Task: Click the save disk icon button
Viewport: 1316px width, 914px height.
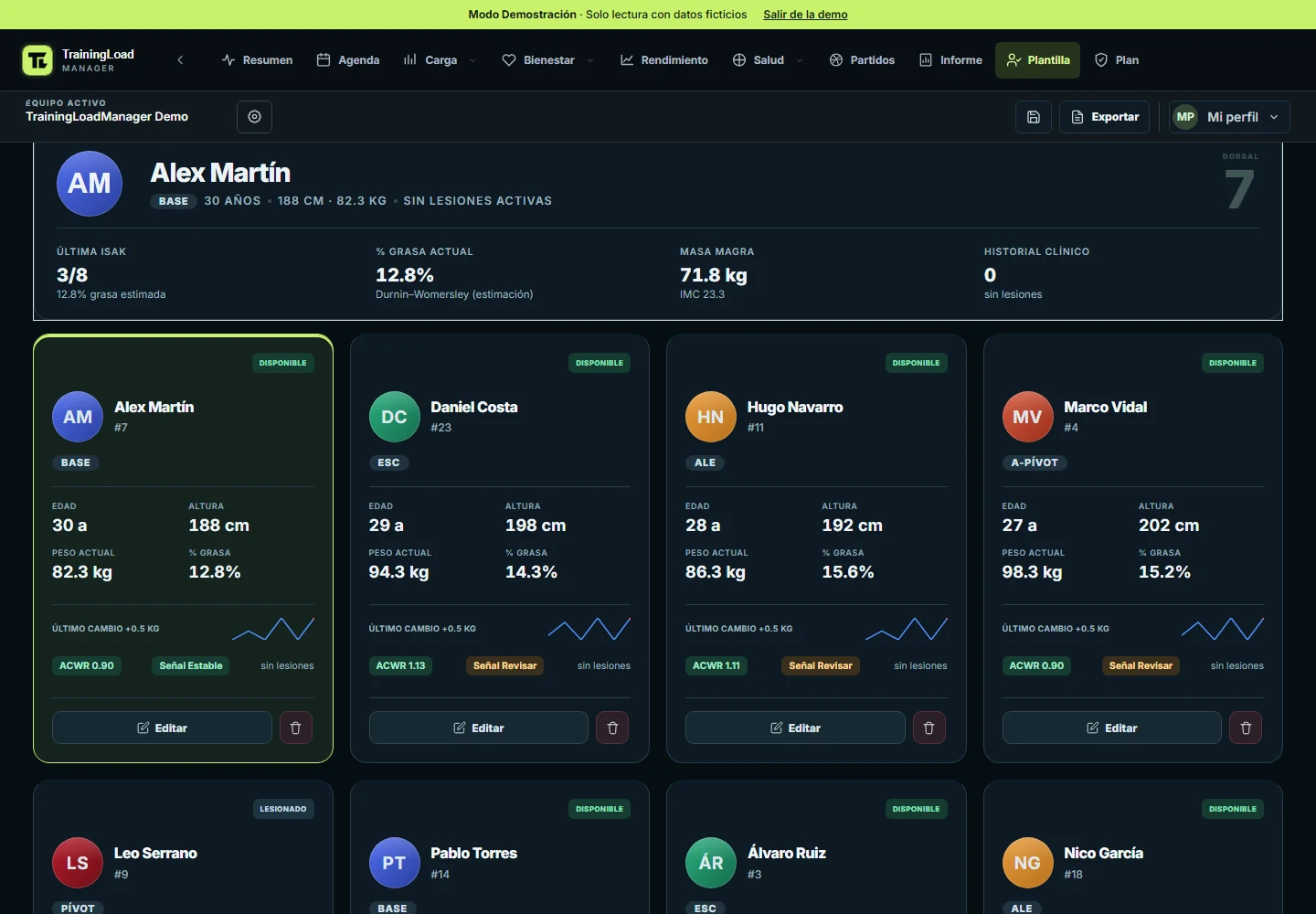Action: point(1033,117)
